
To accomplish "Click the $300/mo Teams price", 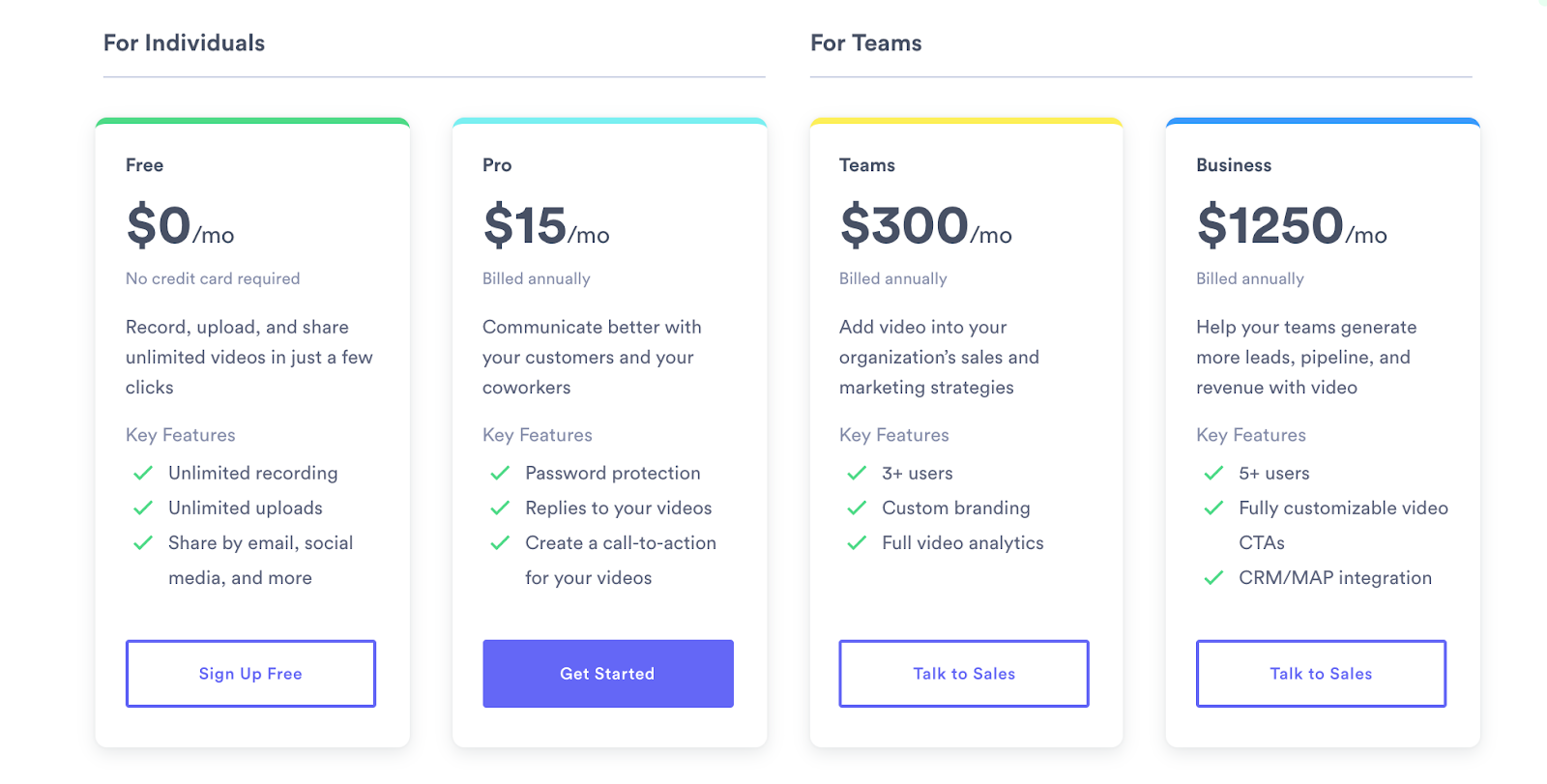I will click(x=925, y=225).
